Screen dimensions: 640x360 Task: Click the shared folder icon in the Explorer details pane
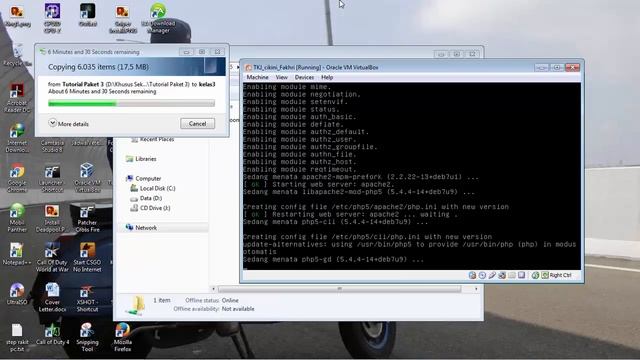[136, 305]
